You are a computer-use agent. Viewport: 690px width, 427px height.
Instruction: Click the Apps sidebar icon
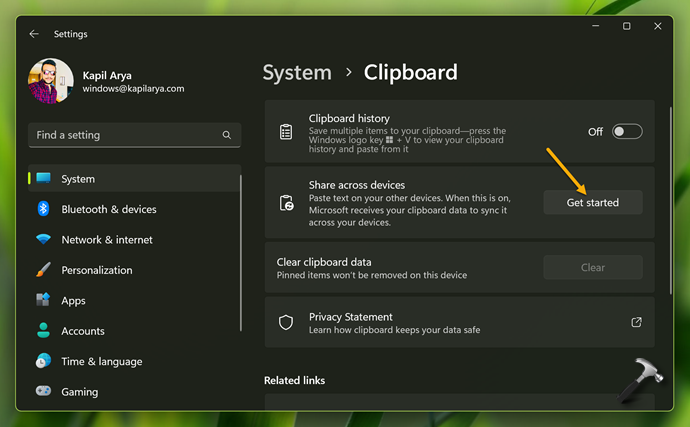click(43, 300)
